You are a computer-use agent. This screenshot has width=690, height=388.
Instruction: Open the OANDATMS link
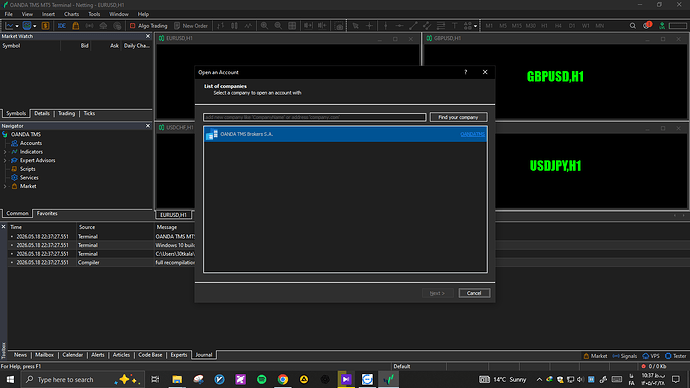472,134
